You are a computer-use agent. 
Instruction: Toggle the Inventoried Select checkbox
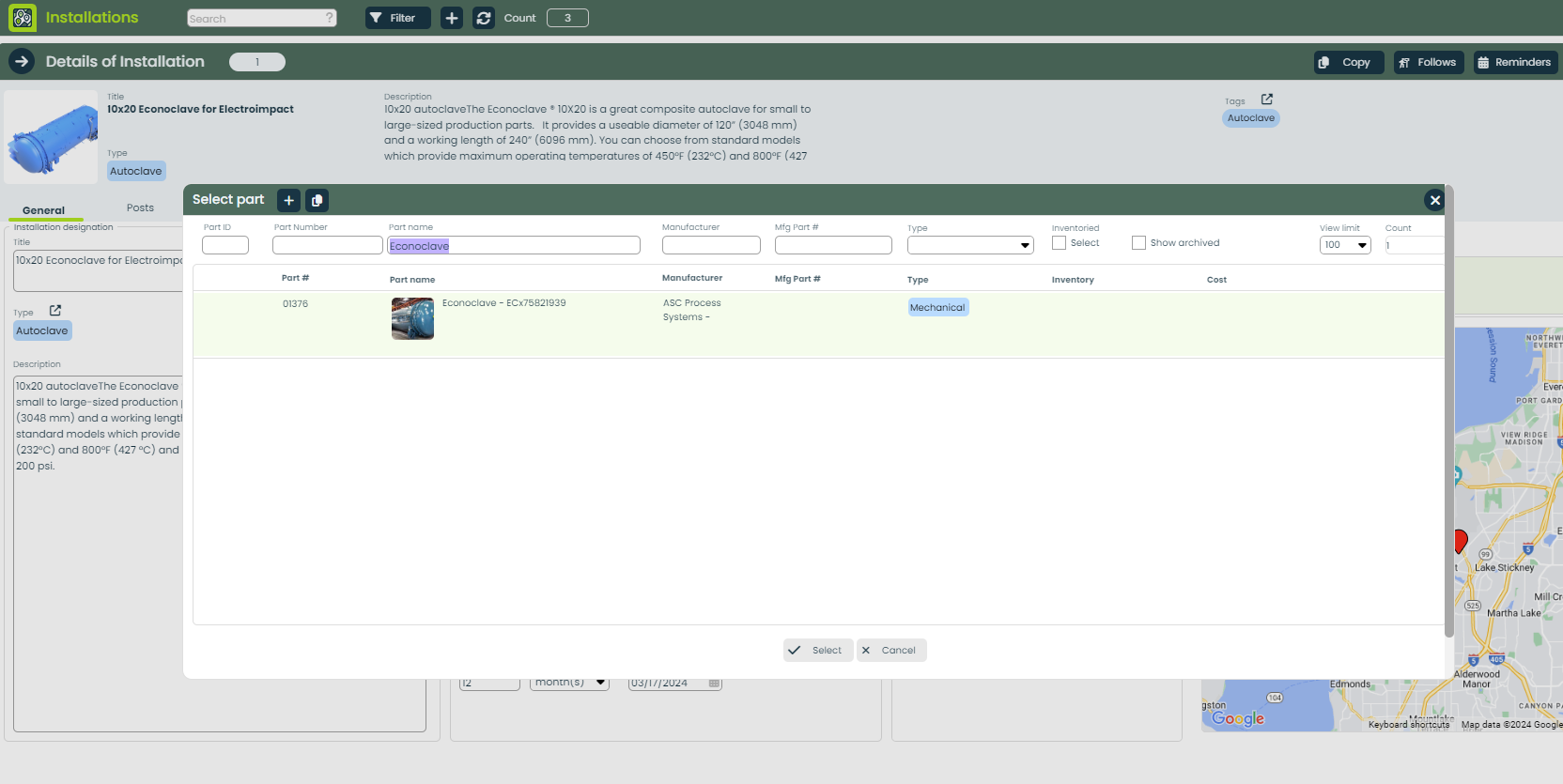(1059, 243)
